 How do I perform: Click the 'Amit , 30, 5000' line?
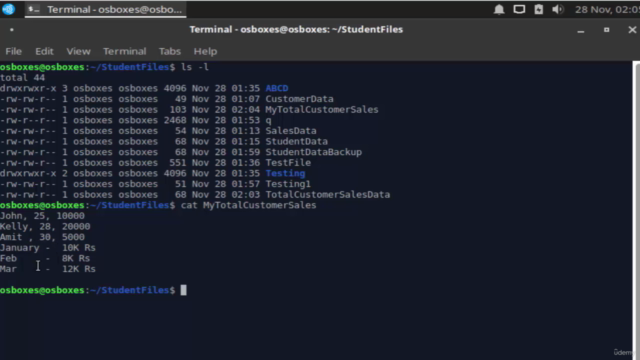tap(42, 237)
